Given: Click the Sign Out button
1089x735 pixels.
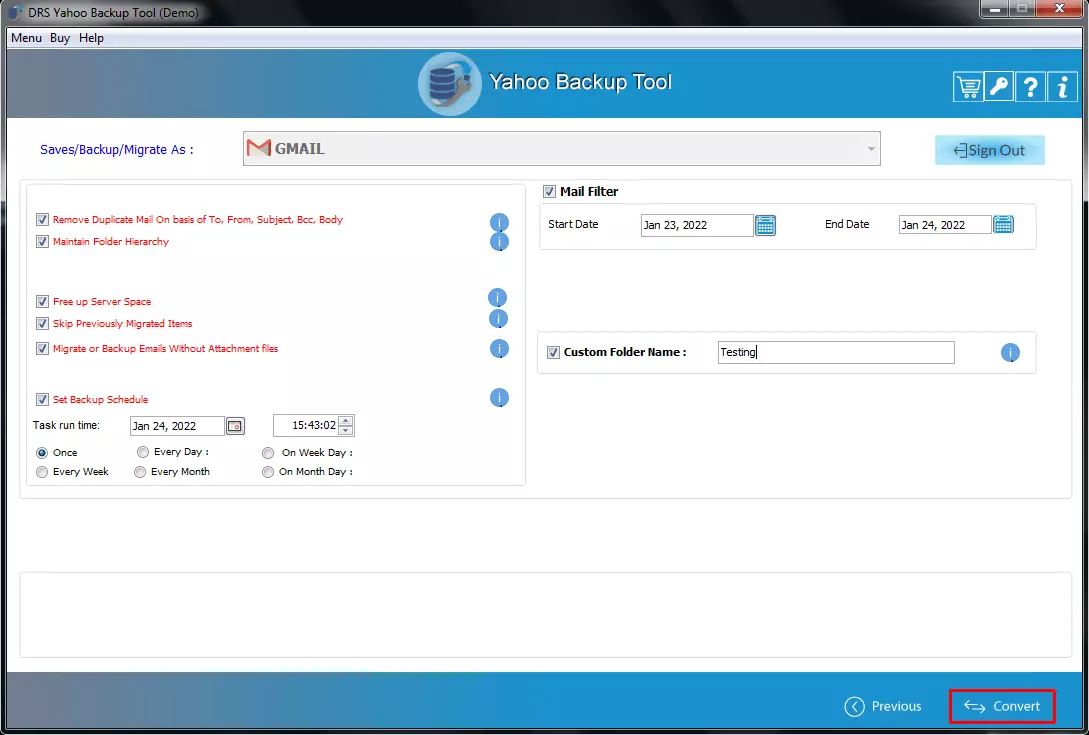Looking at the screenshot, I should [x=989, y=150].
